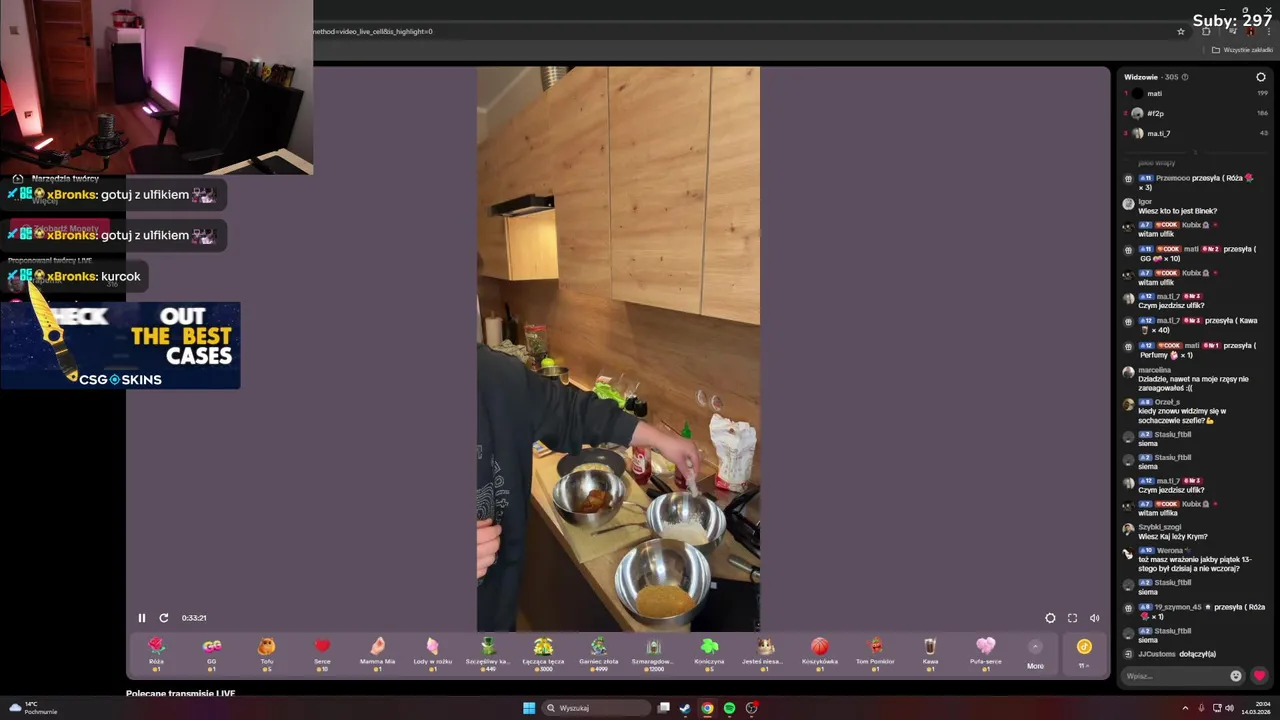Click the browser address bar URL

(x=372, y=31)
